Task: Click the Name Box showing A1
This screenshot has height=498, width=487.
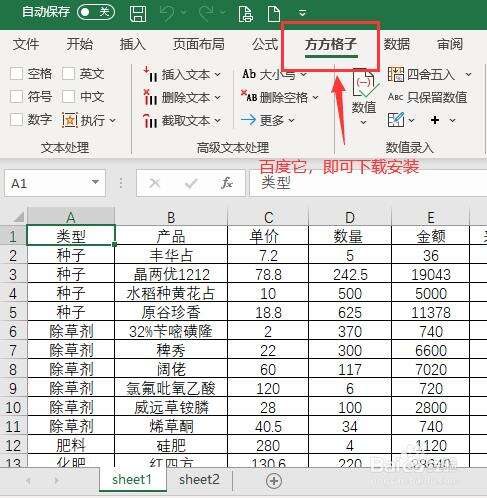Action: [55, 183]
